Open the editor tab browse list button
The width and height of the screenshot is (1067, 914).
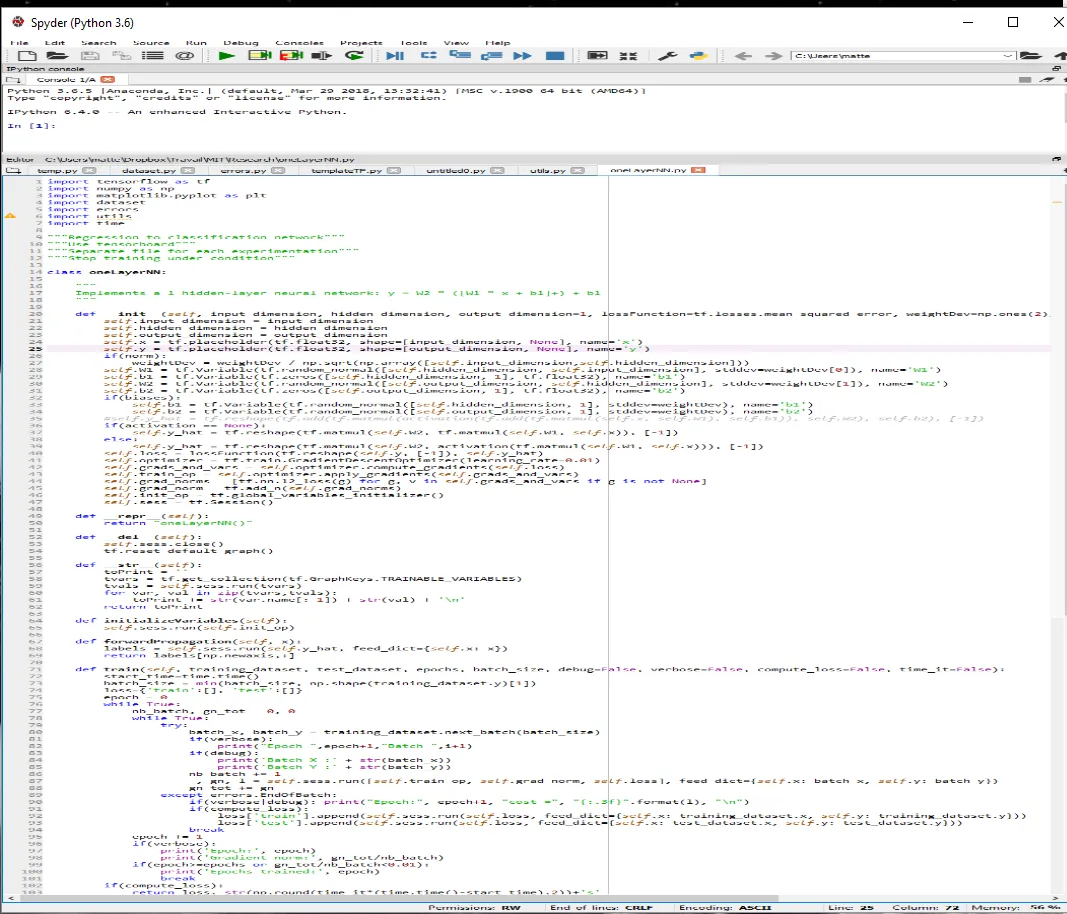tap(13, 171)
